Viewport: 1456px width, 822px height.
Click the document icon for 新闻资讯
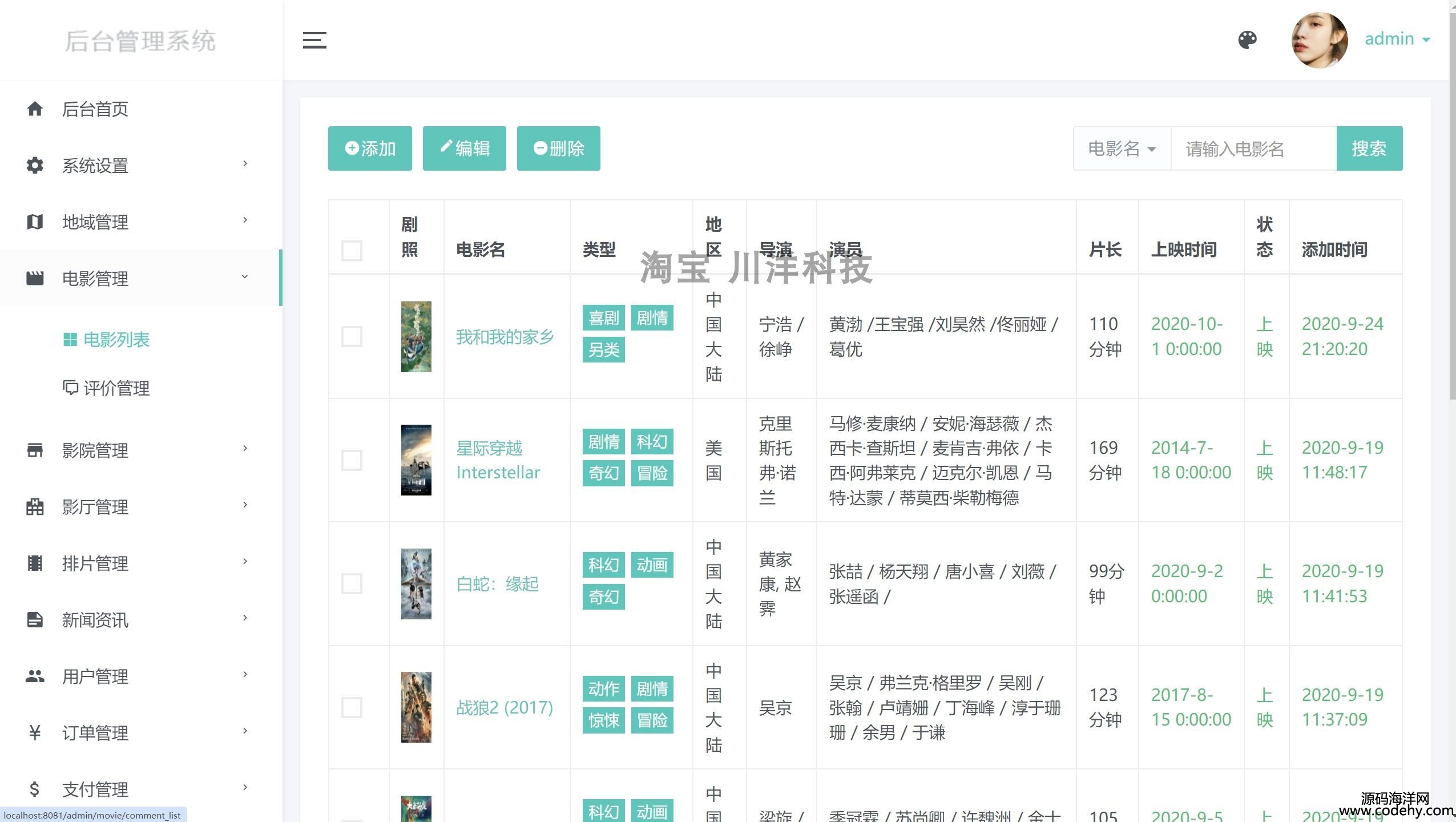coord(35,619)
